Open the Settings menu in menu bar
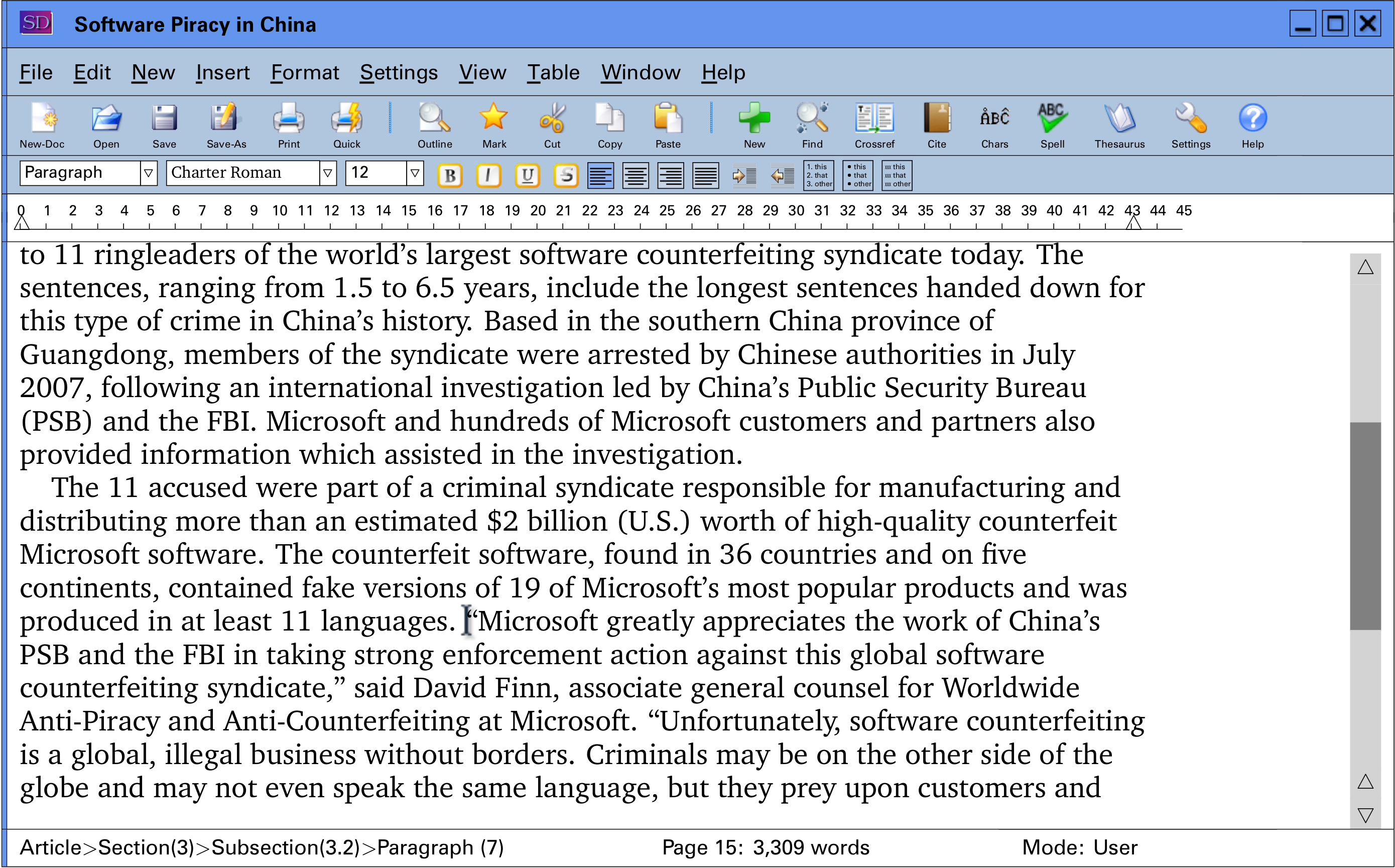1395x868 pixels. click(398, 72)
